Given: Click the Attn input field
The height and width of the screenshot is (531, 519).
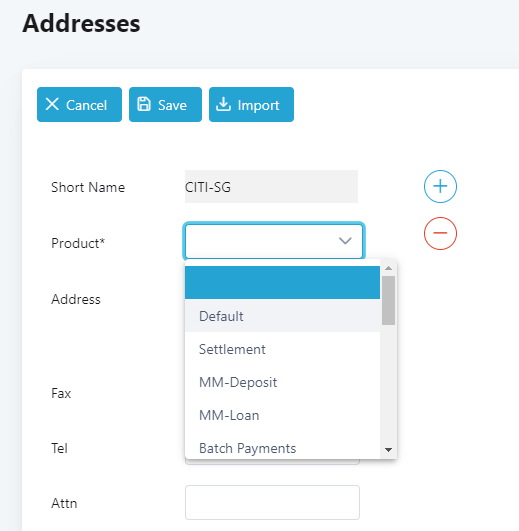Looking at the screenshot, I should click(272, 502).
